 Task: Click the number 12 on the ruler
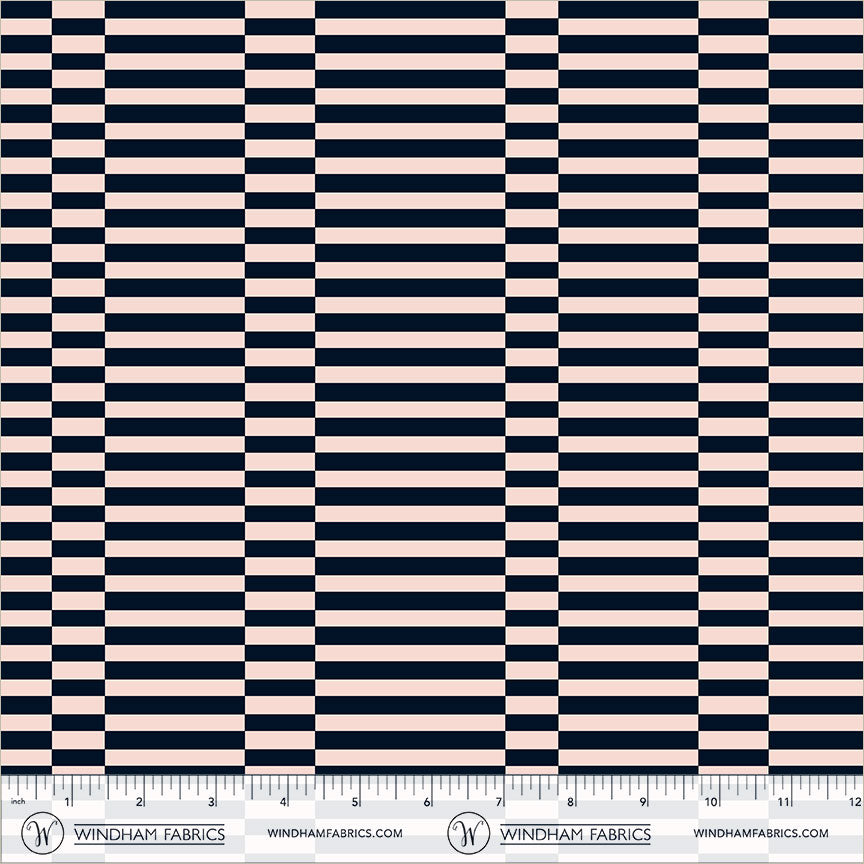coord(853,802)
